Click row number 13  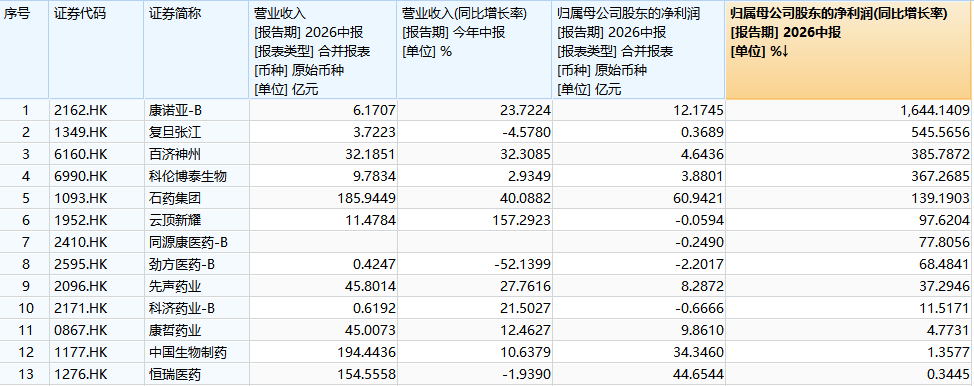point(25,375)
